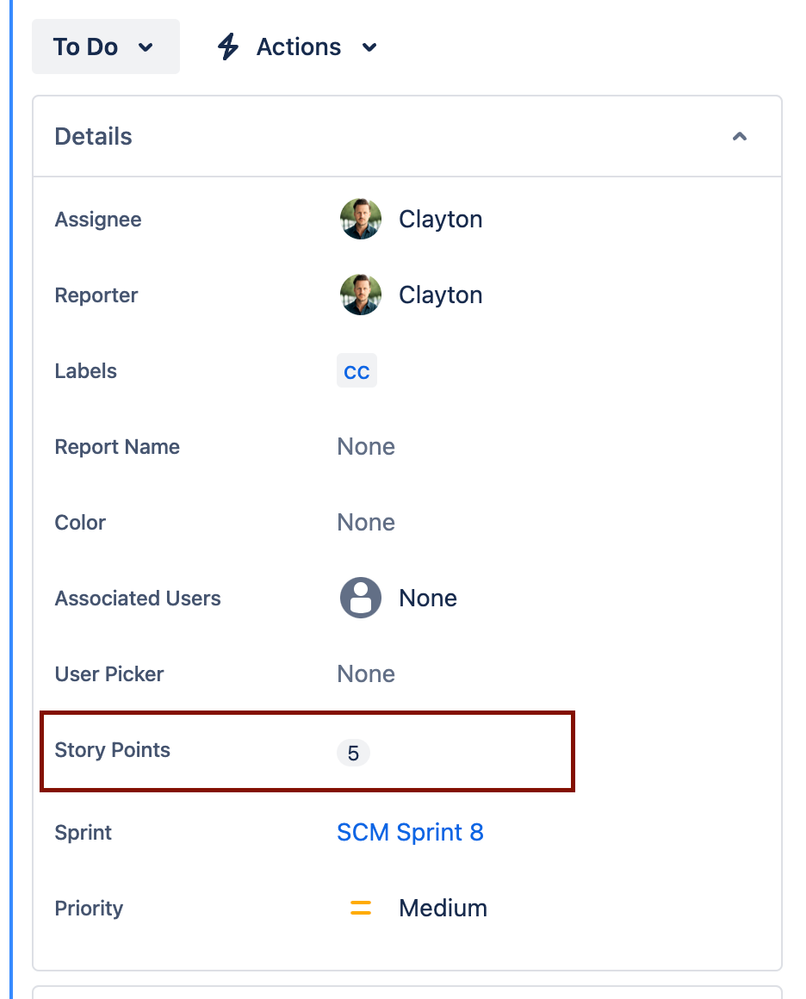The image size is (806, 999).
Task: Click the Color None field
Action: tap(366, 522)
